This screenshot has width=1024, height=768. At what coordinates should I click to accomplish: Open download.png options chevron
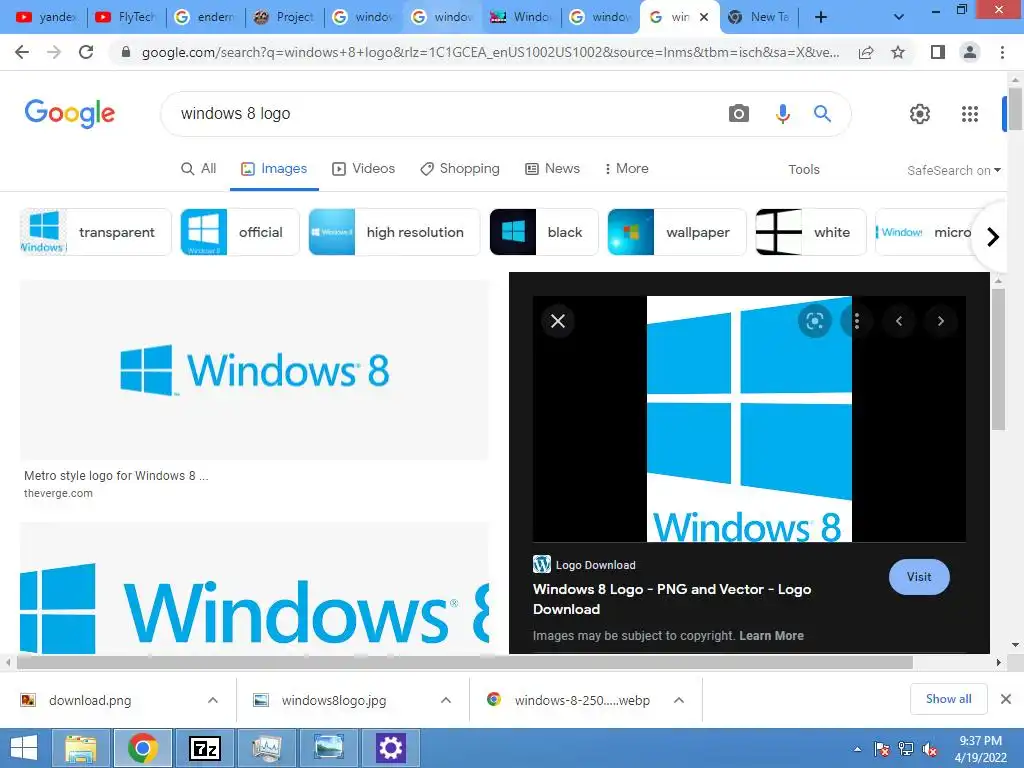click(213, 700)
